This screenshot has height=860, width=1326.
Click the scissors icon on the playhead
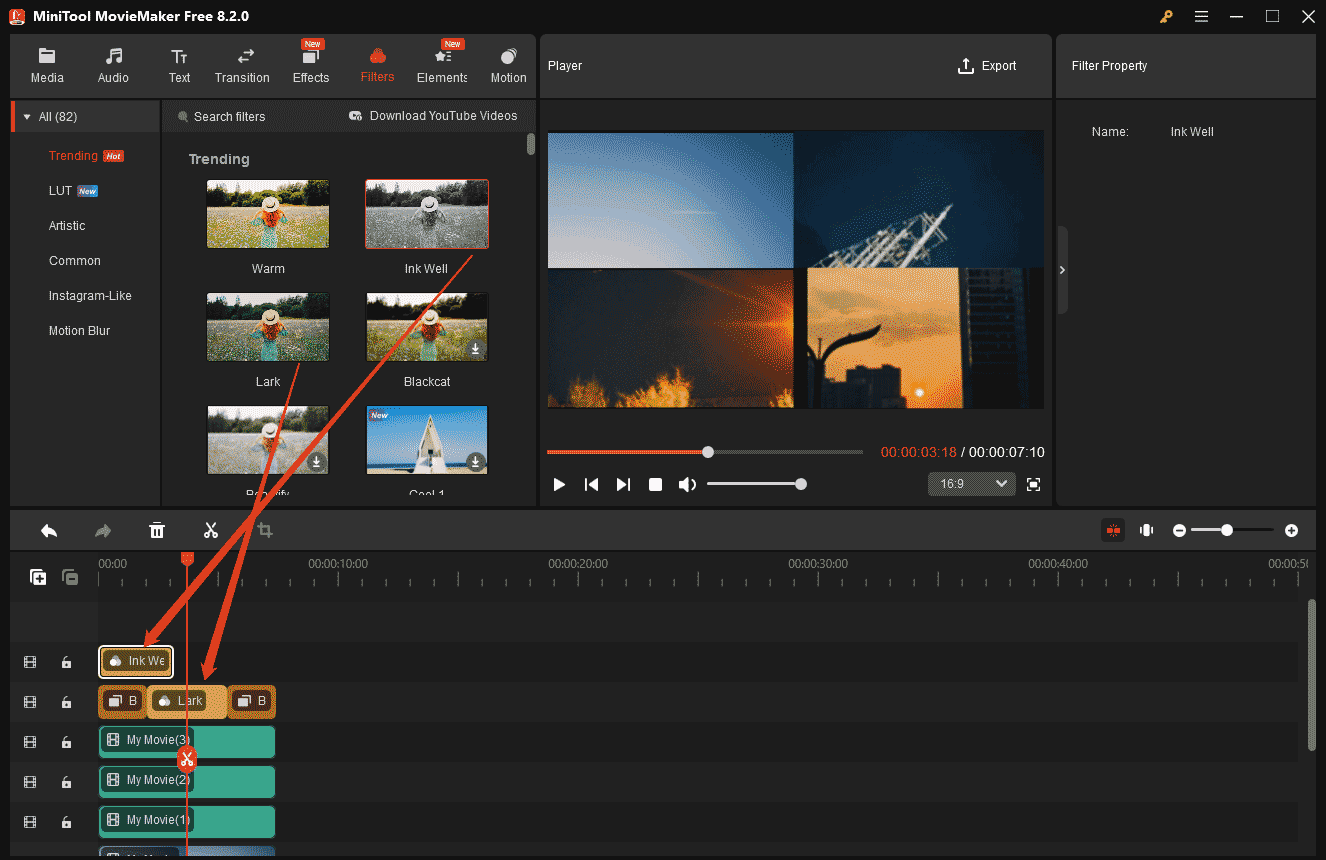pos(187,759)
